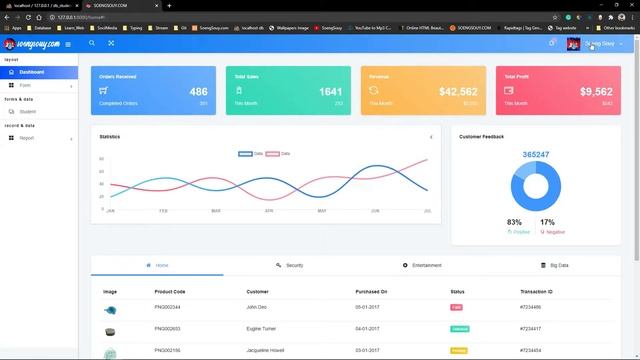Click customer name Jacqueline Howell
The width and height of the screenshot is (640, 360).
point(265,350)
